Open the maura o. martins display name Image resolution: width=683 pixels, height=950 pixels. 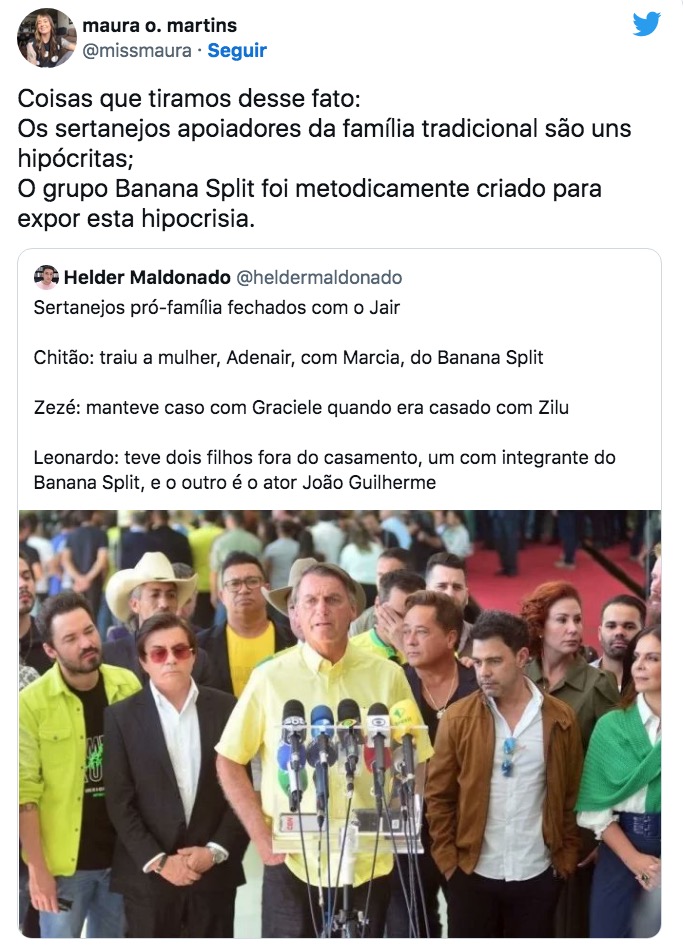point(160,25)
